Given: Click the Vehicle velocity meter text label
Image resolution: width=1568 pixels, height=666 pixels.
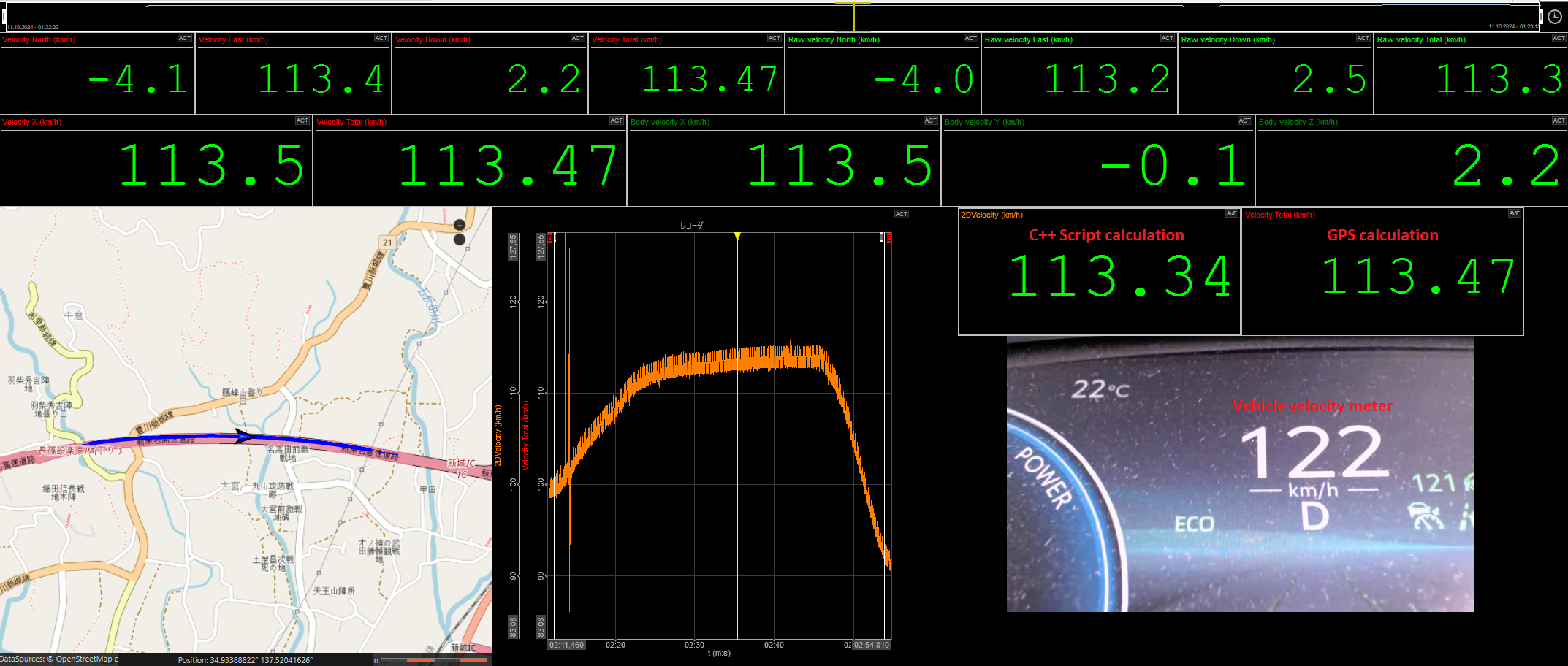Looking at the screenshot, I should point(1312,406).
